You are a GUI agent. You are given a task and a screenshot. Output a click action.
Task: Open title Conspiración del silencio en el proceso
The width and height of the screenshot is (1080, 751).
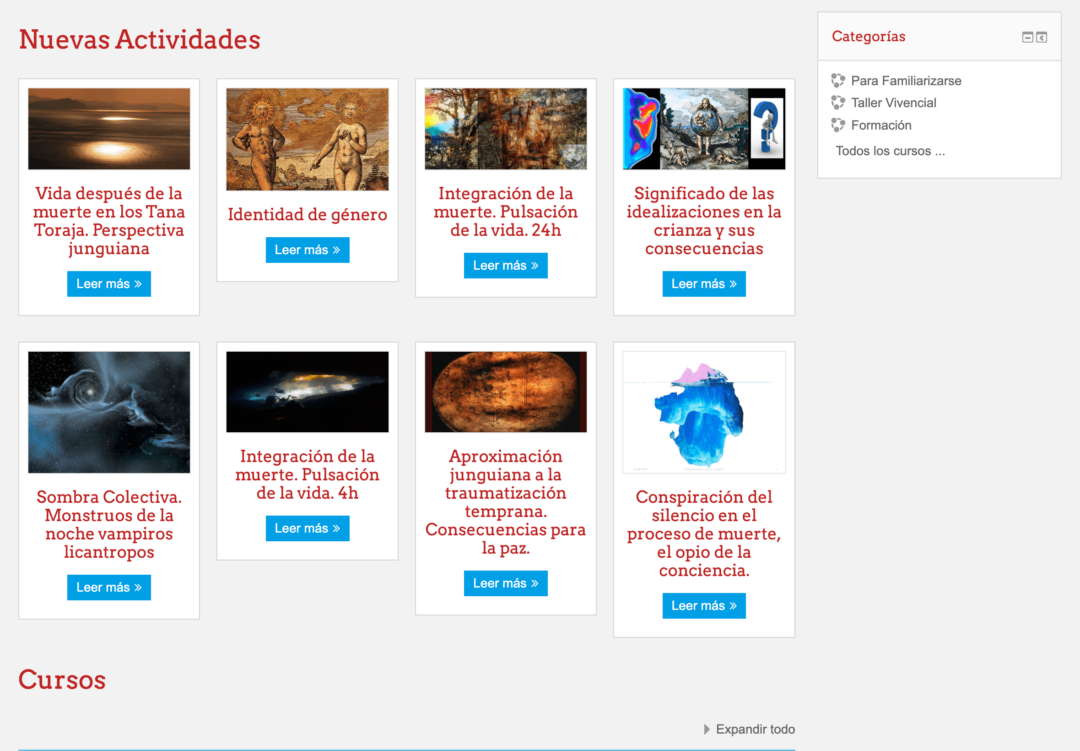pyautogui.click(x=704, y=534)
